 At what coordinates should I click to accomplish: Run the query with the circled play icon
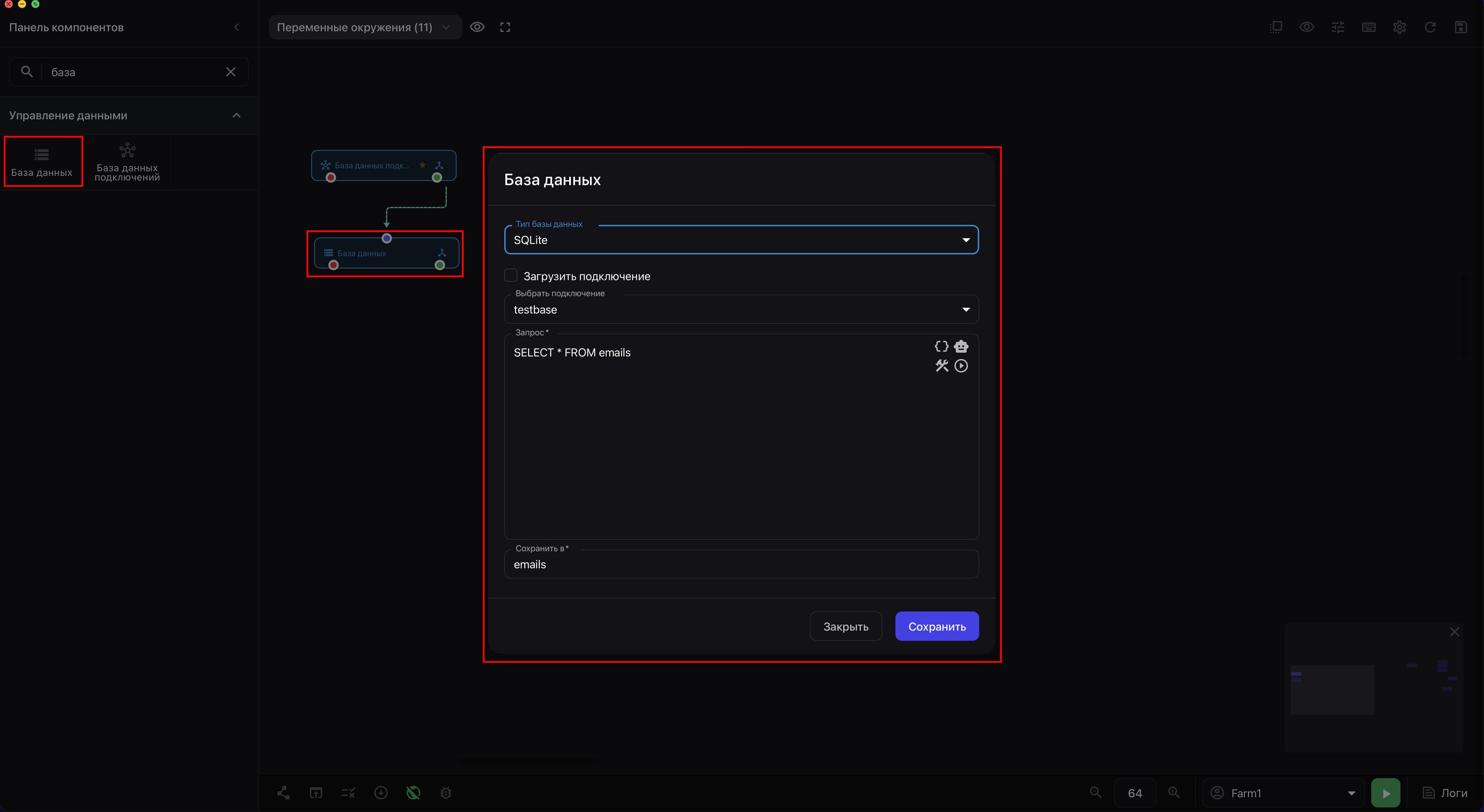pyautogui.click(x=961, y=366)
